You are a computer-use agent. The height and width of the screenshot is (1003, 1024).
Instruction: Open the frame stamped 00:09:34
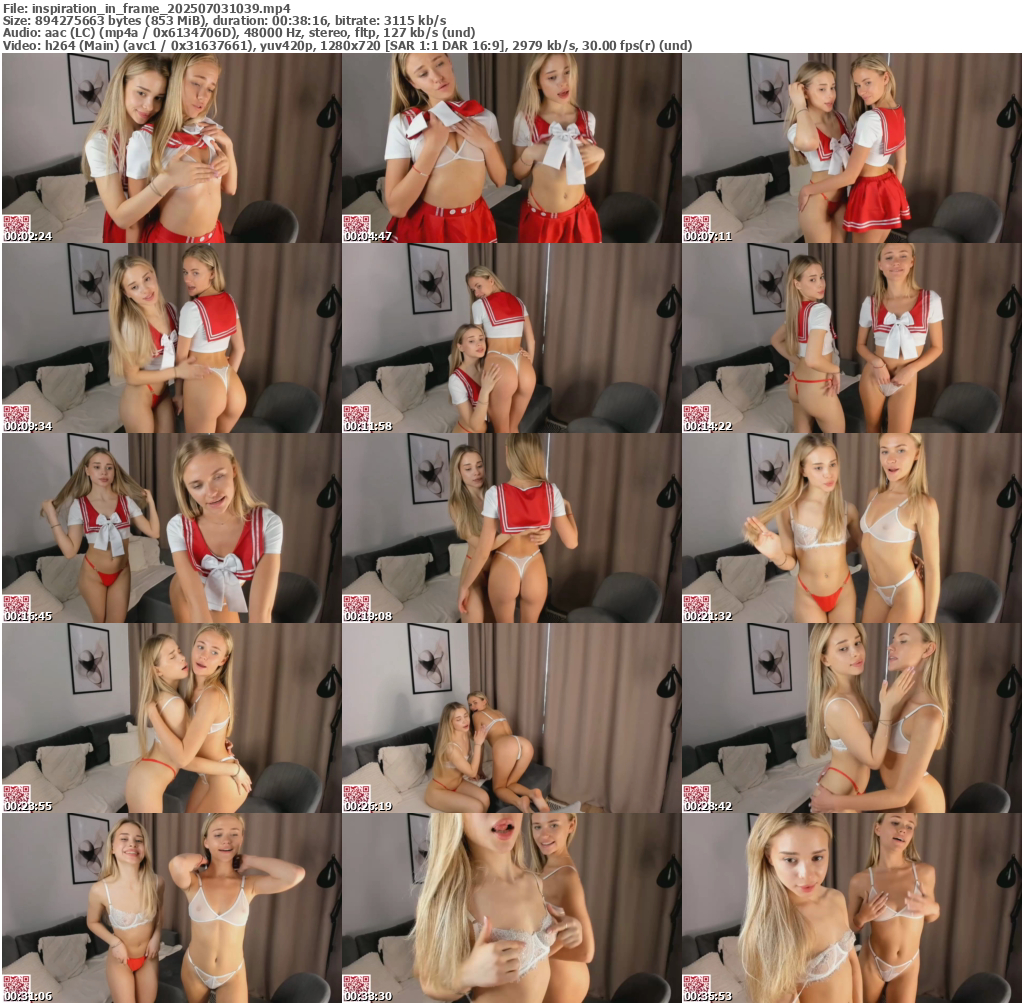pos(171,338)
